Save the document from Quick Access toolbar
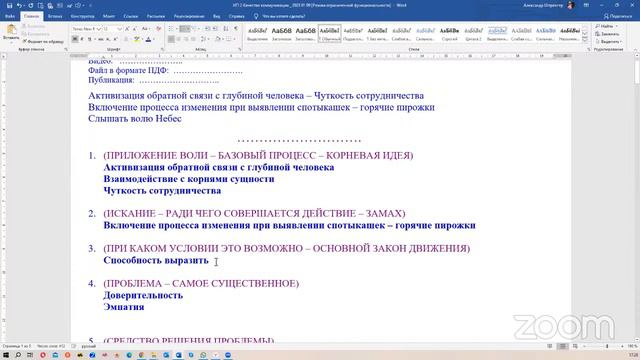Viewport: 640px width, 360px height. click(9, 6)
